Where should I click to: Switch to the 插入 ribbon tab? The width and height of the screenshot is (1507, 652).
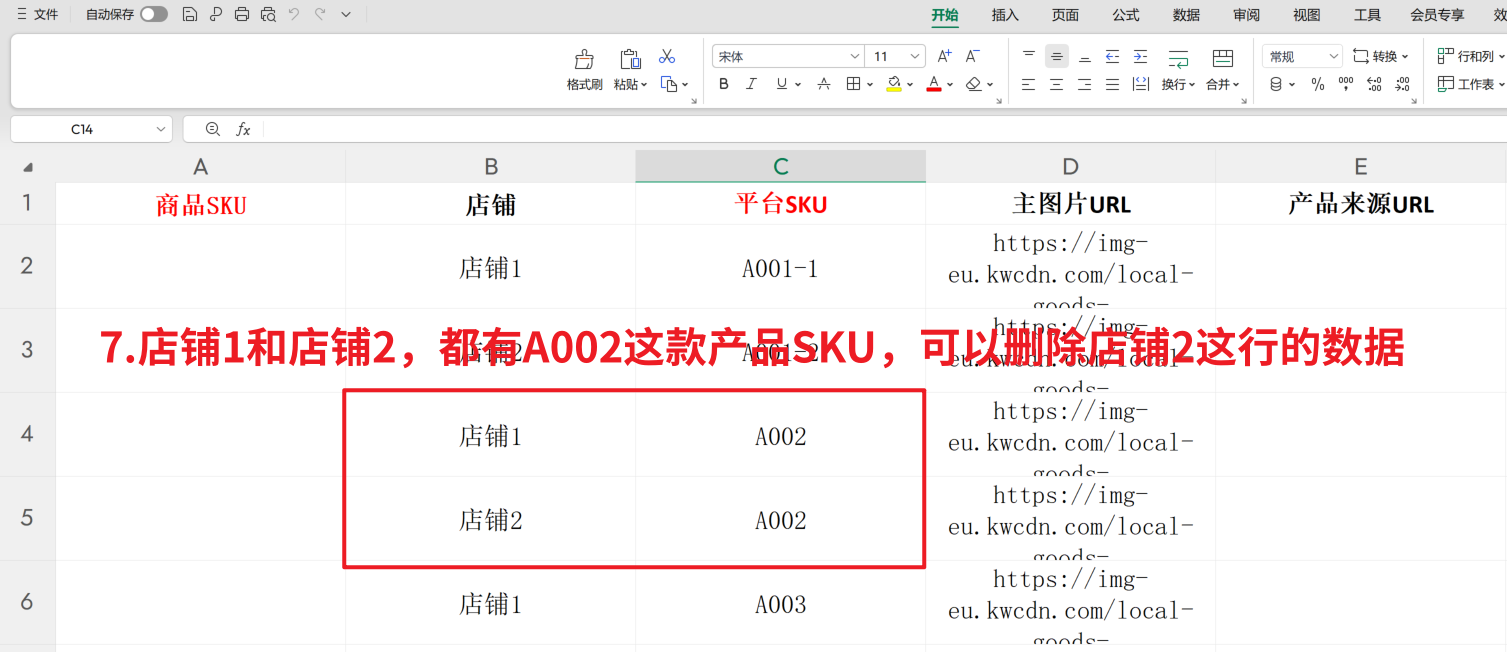pos(1005,15)
